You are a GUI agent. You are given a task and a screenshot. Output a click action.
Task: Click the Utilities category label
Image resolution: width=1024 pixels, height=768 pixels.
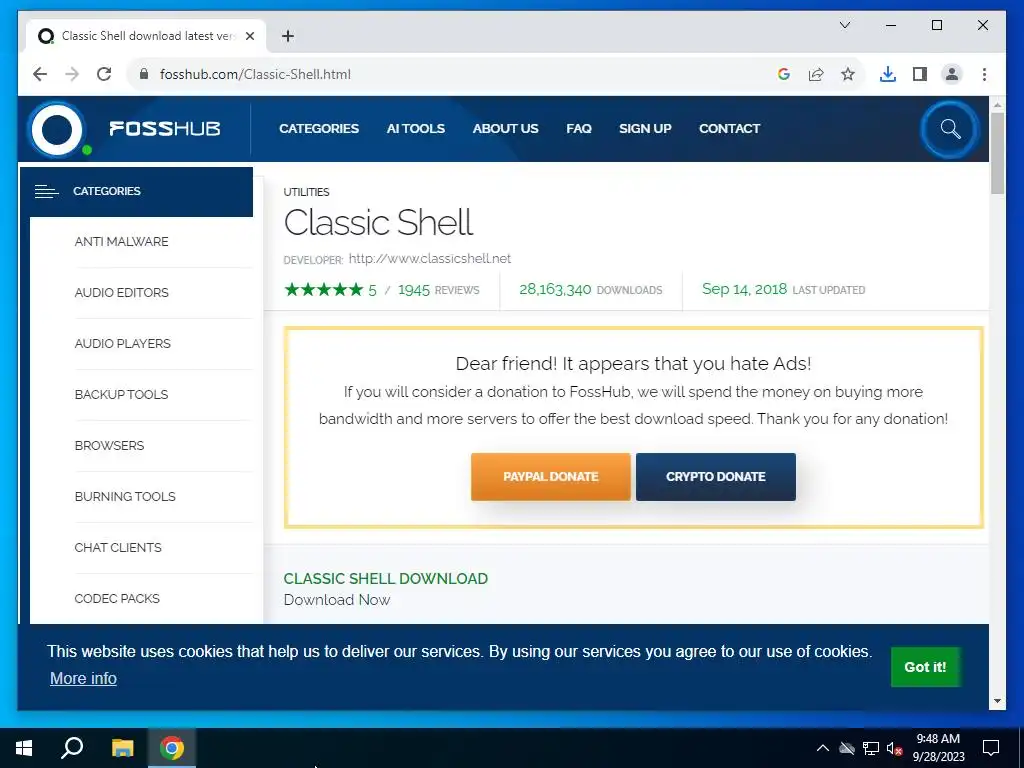[x=306, y=192]
